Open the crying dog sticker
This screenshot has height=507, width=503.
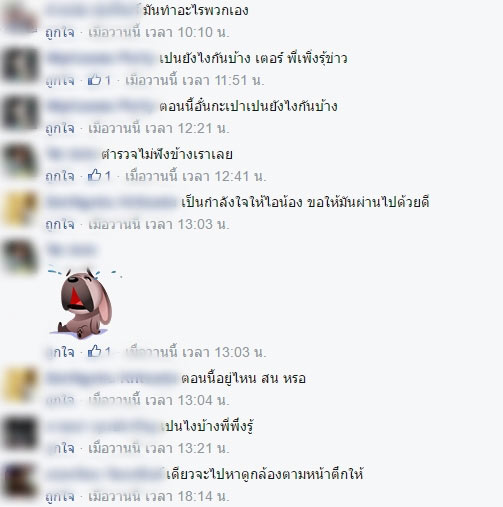[x=83, y=302]
